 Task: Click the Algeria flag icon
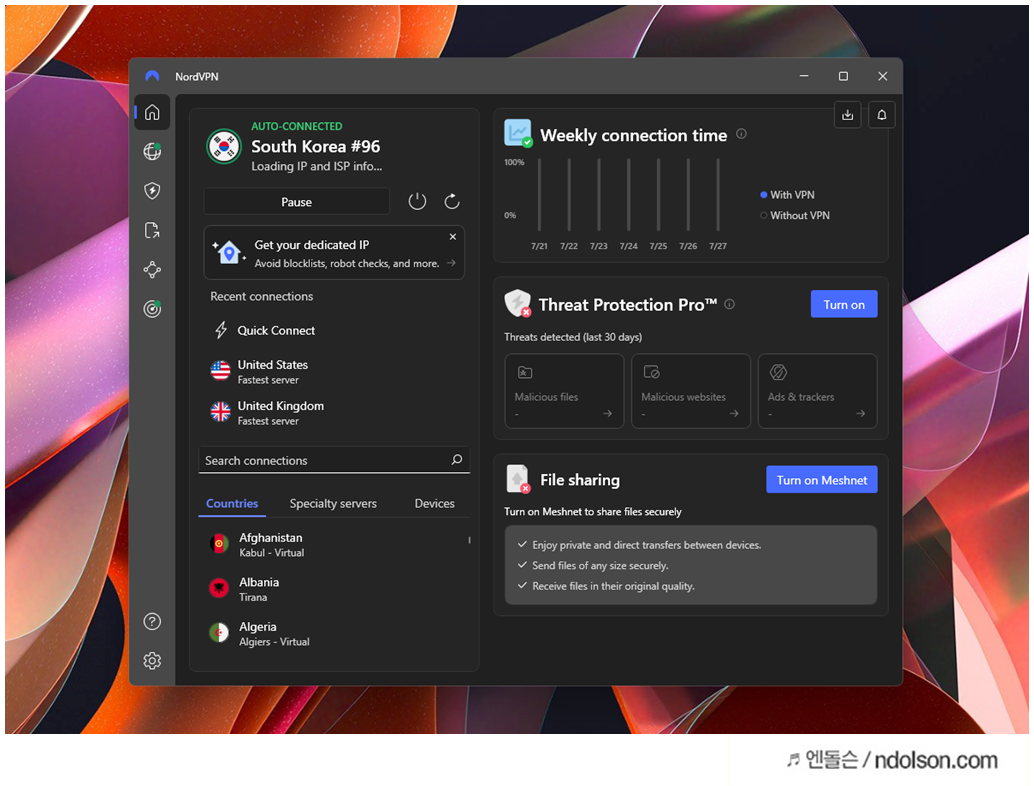click(219, 633)
